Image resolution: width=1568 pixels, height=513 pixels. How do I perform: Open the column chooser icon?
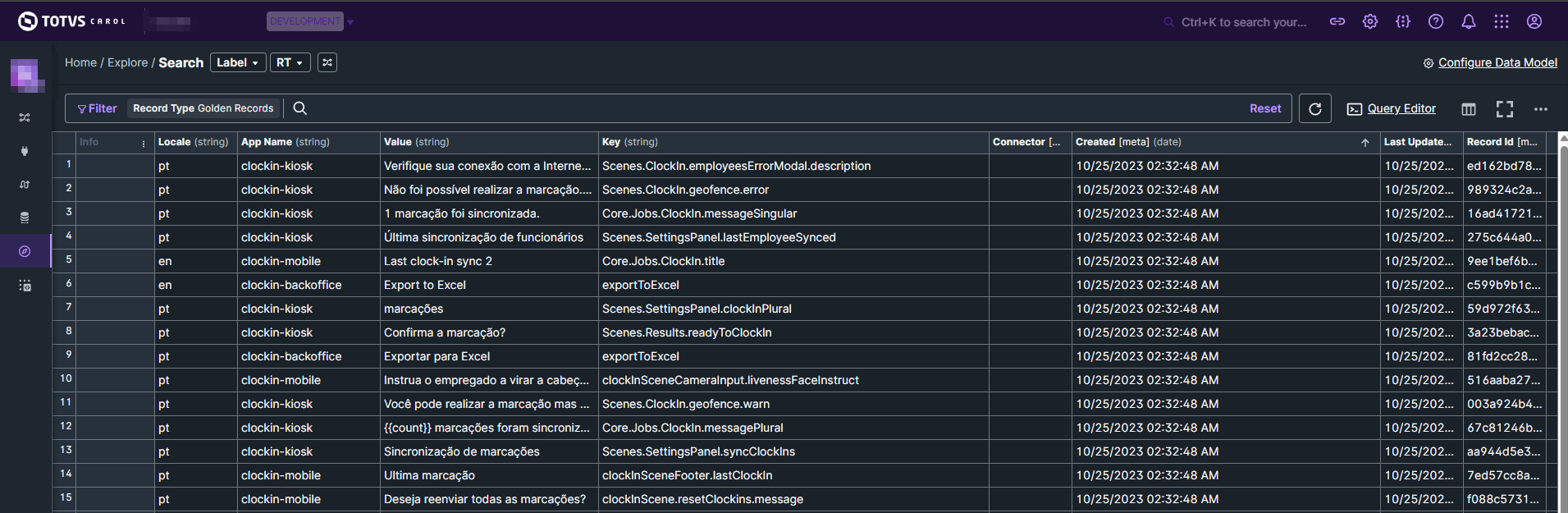pyautogui.click(x=1469, y=109)
